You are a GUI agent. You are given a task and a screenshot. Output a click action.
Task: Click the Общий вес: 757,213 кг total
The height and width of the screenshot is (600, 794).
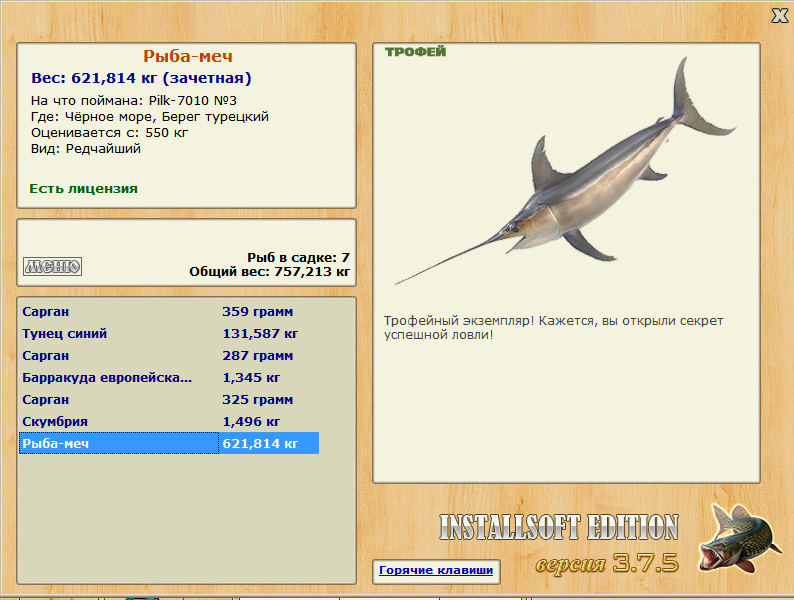(x=269, y=272)
